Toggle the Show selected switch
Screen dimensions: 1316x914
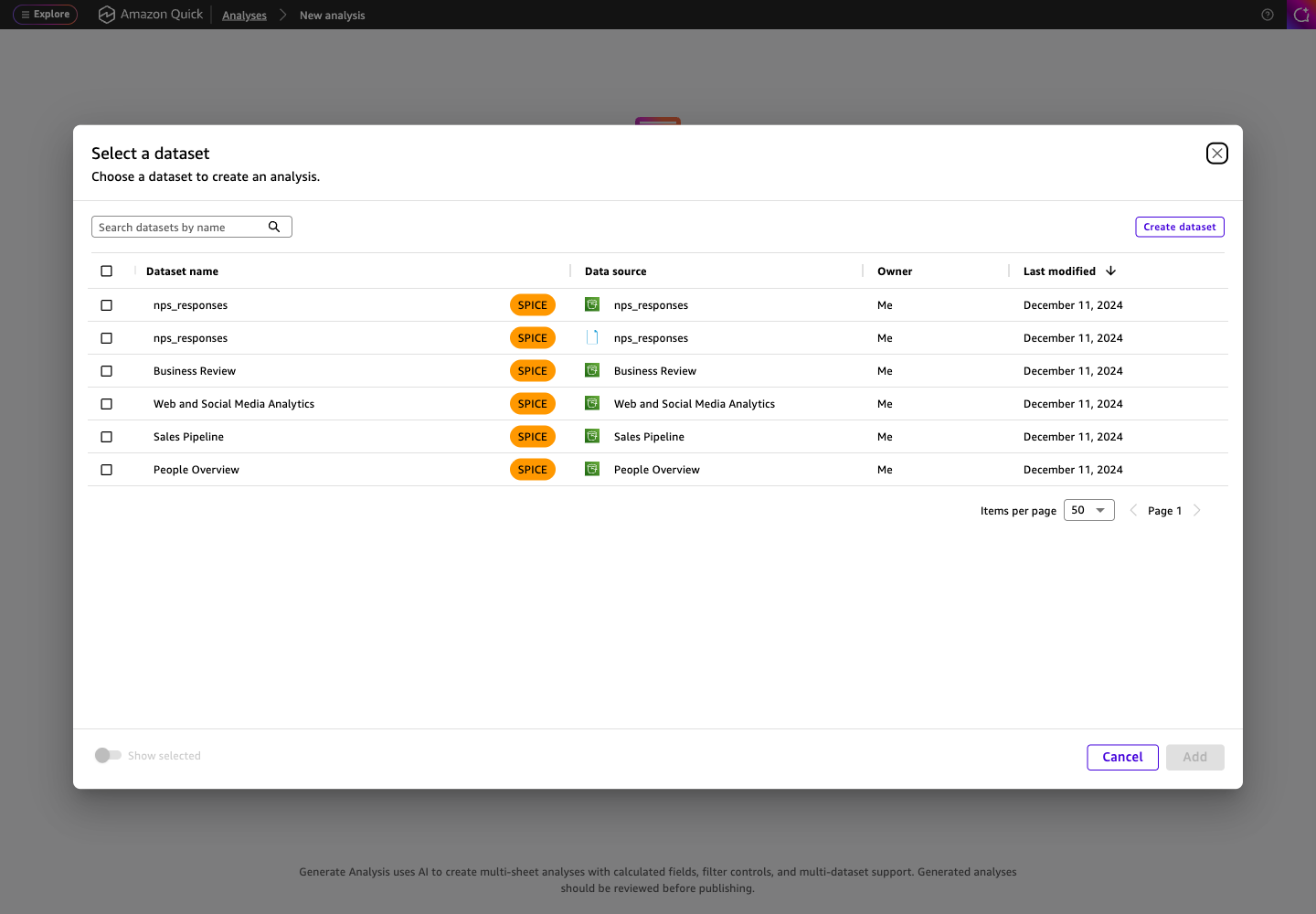pyautogui.click(x=108, y=755)
